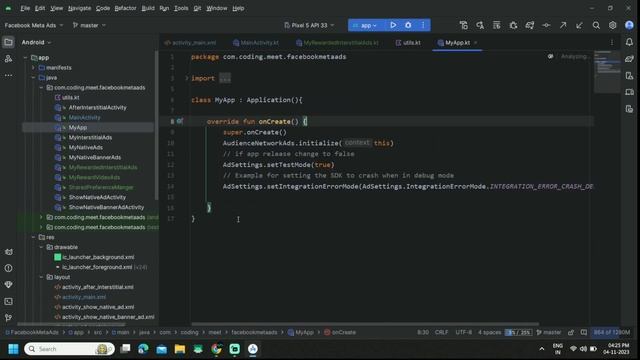Open the Android project view dropdown
Screen dimensions: 640x360
click(36, 42)
